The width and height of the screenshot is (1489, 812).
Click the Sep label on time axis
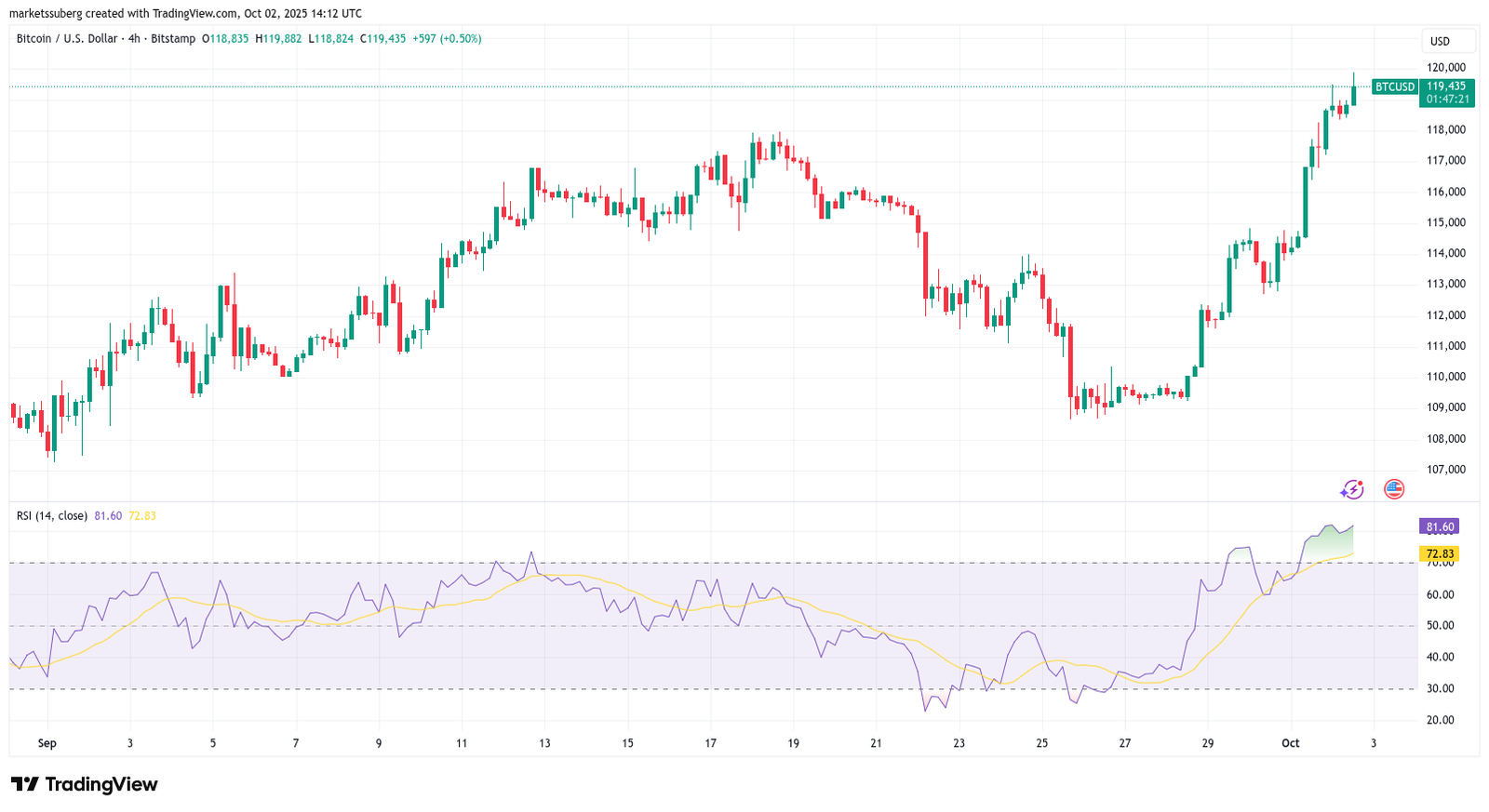tap(47, 743)
